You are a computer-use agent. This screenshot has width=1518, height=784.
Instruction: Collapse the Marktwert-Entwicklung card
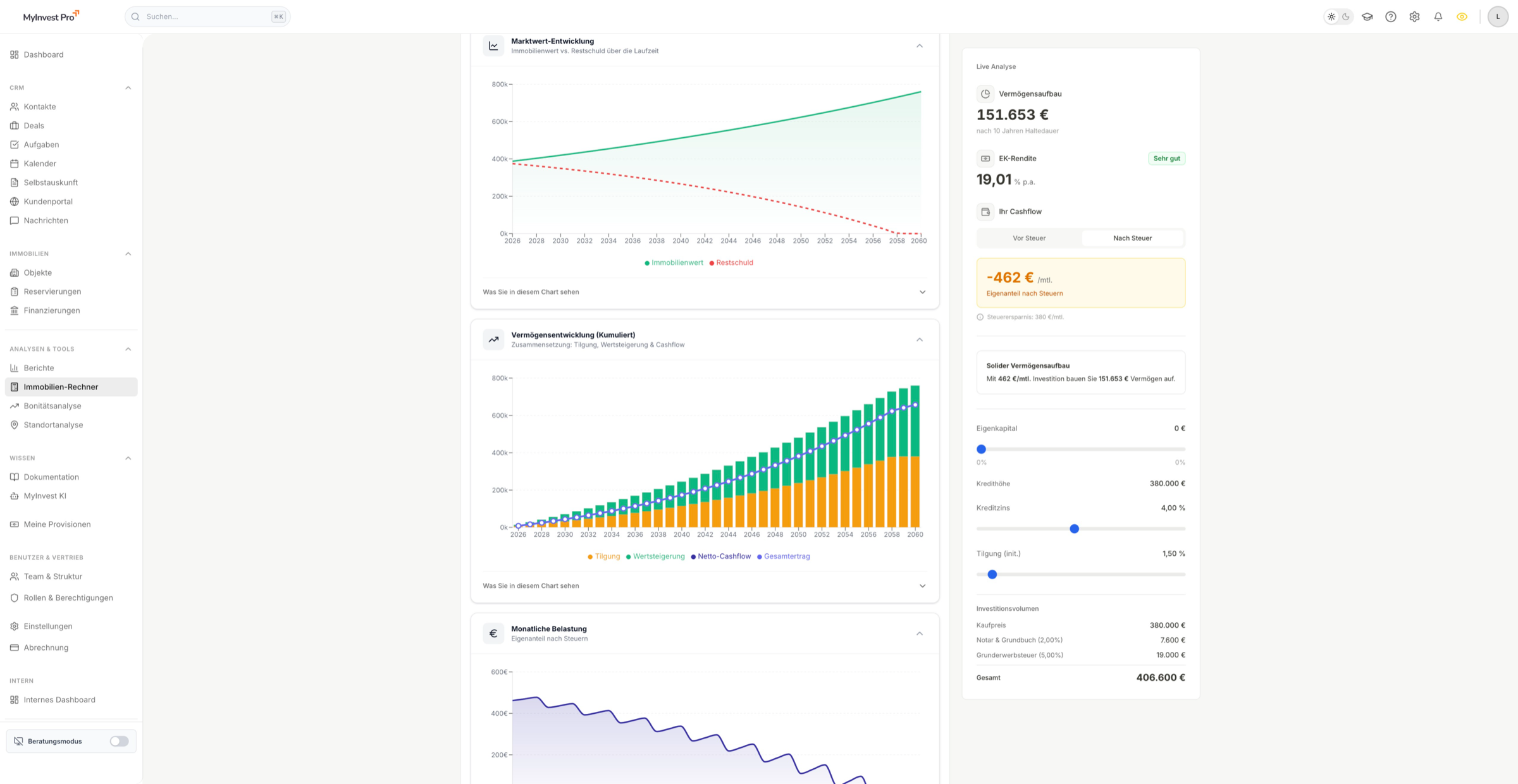click(919, 46)
